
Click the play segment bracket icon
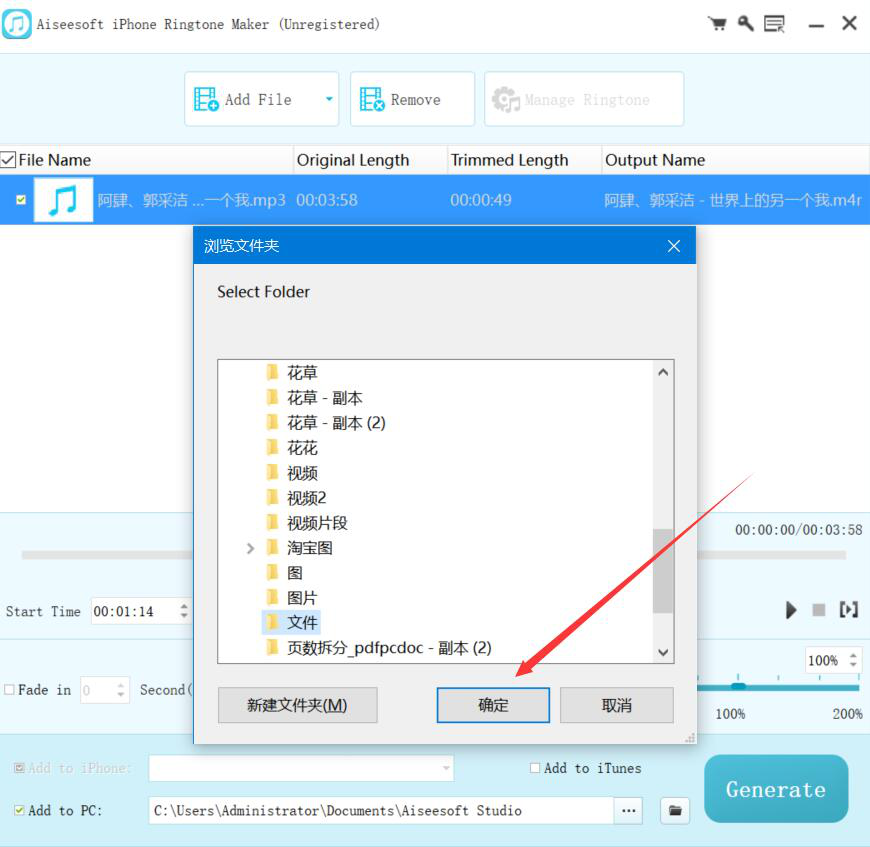click(848, 610)
